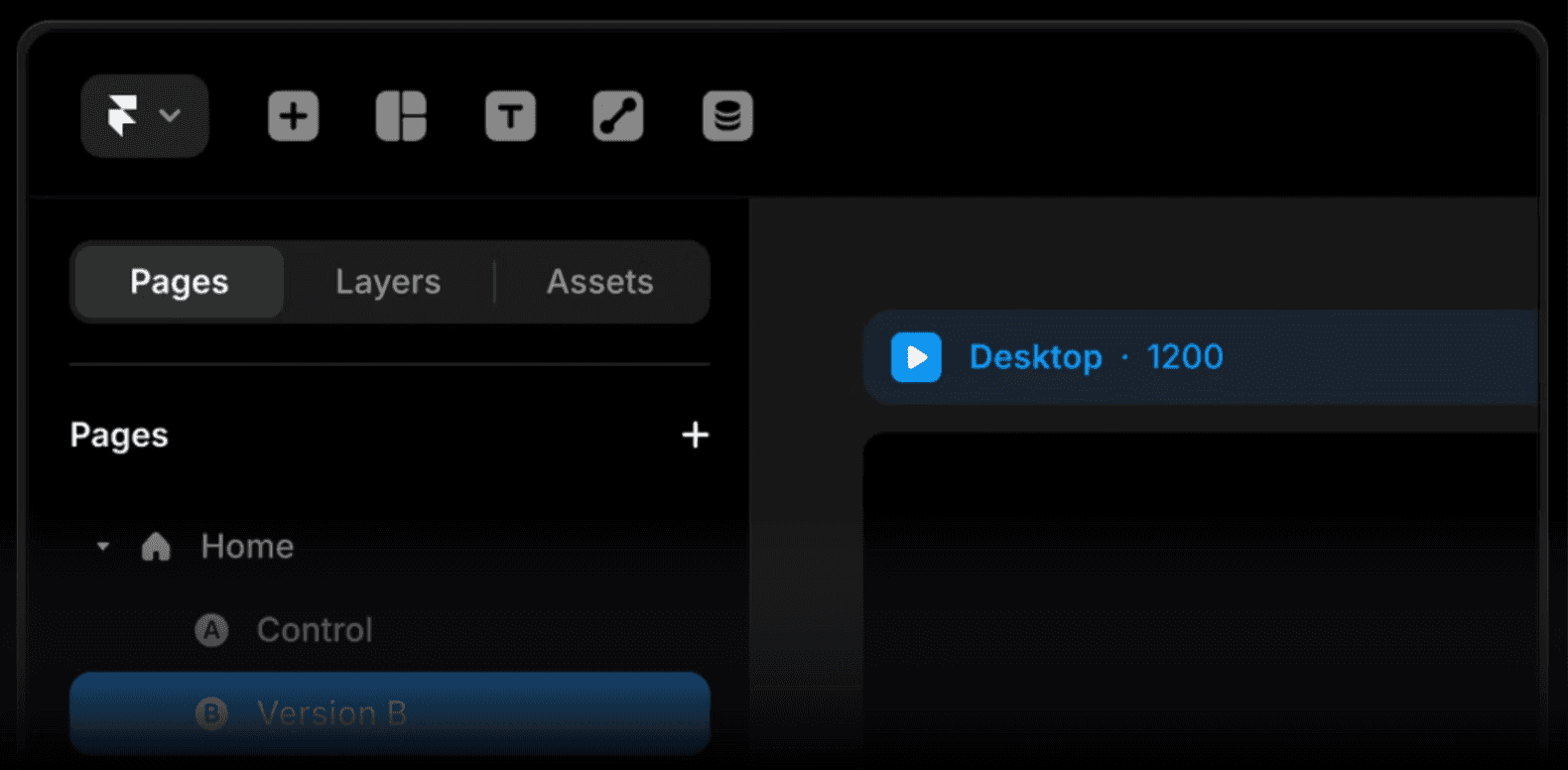Switch to the Layers tab
Image resolution: width=1568 pixels, height=770 pixels.
click(x=388, y=282)
